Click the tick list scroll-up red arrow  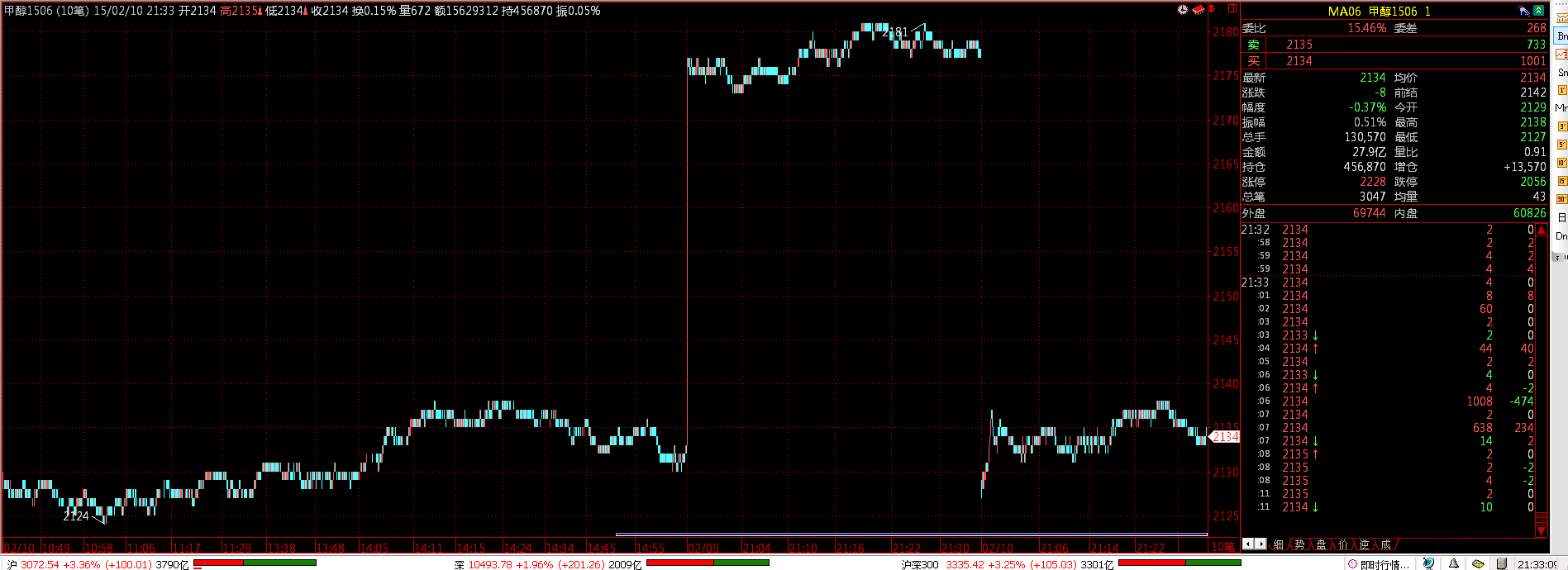coord(1542,230)
